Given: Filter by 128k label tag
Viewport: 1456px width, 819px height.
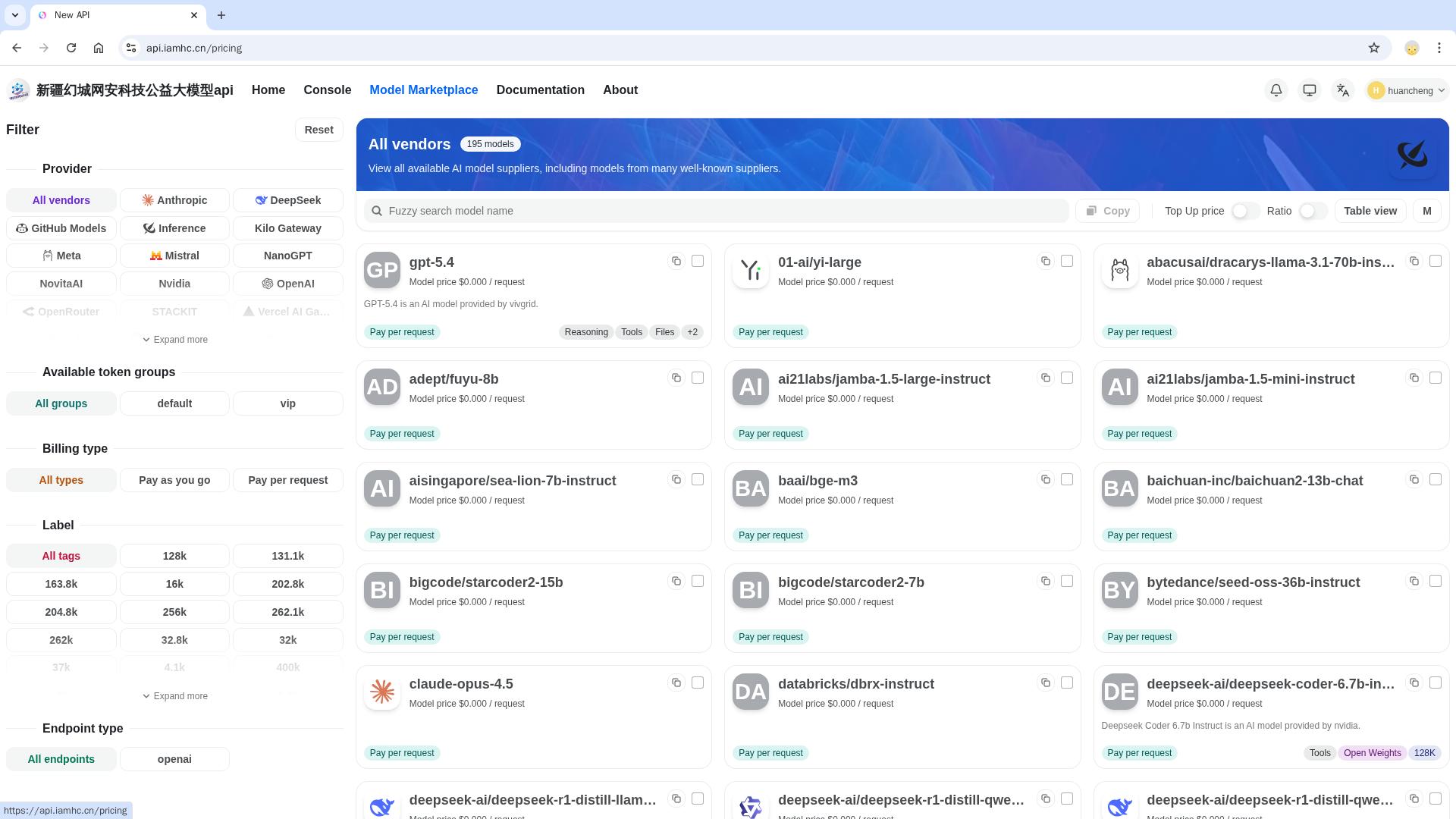Looking at the screenshot, I should (x=174, y=556).
